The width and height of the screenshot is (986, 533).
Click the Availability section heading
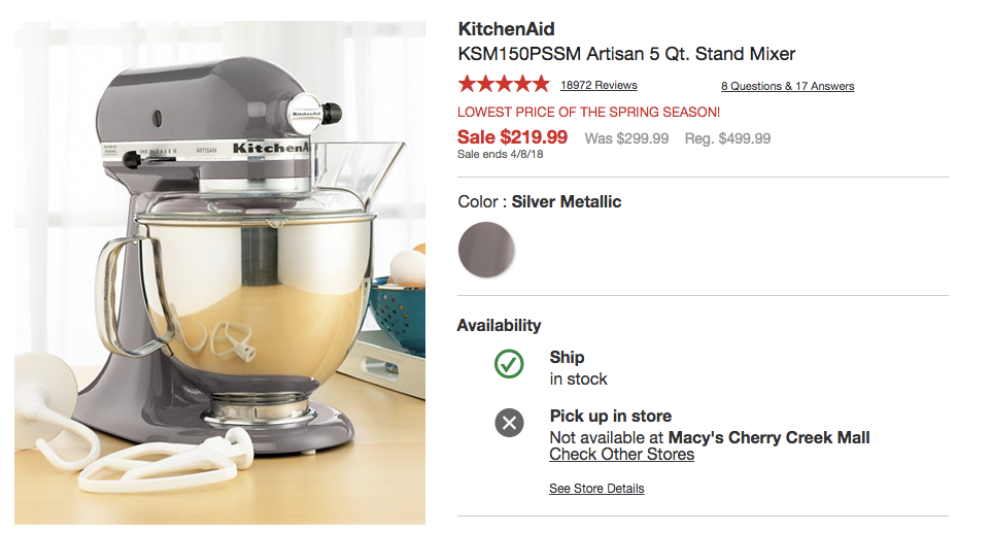pyautogui.click(x=499, y=325)
